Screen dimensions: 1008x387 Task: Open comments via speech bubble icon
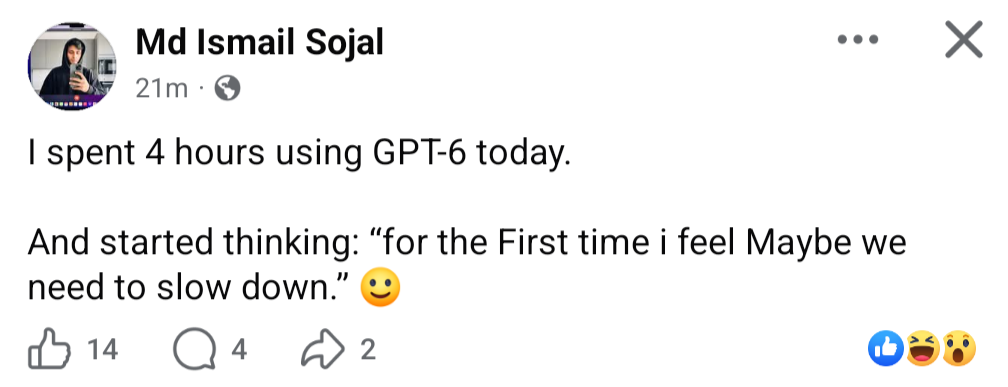click(194, 350)
